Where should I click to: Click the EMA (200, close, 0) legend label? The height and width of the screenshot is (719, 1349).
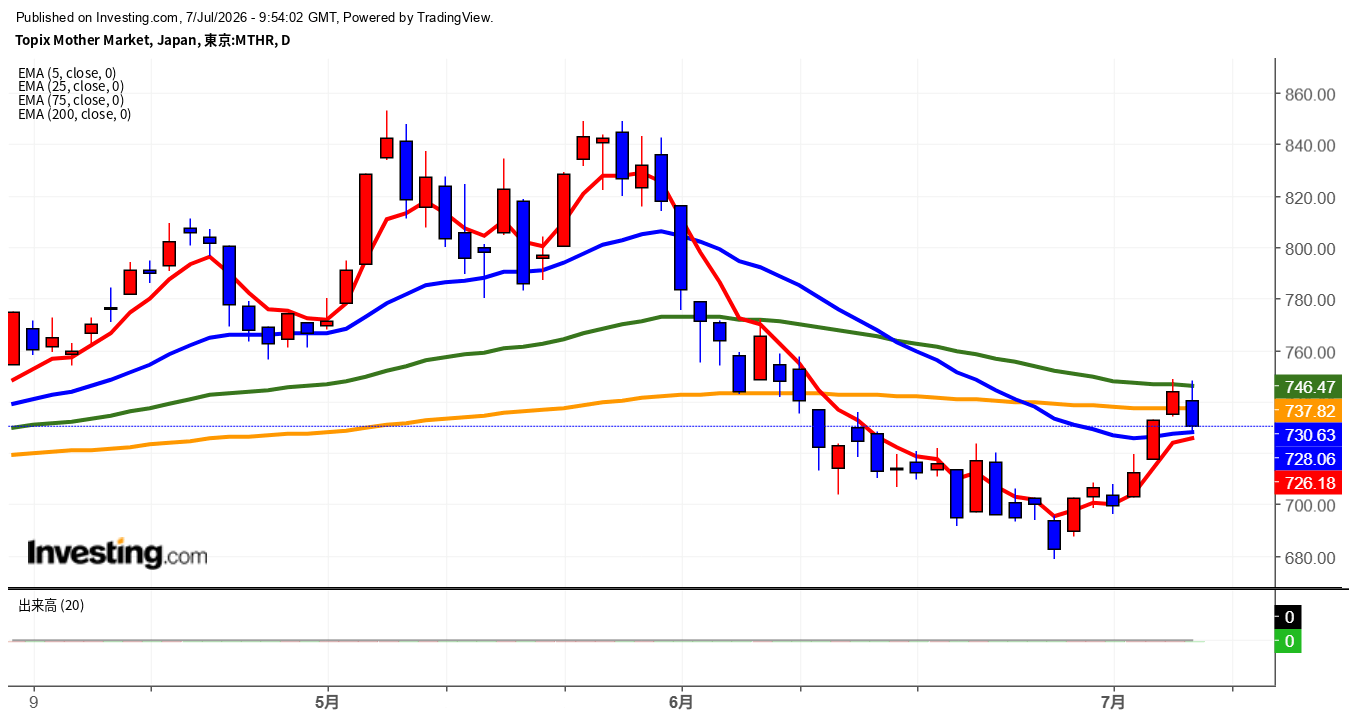point(74,114)
